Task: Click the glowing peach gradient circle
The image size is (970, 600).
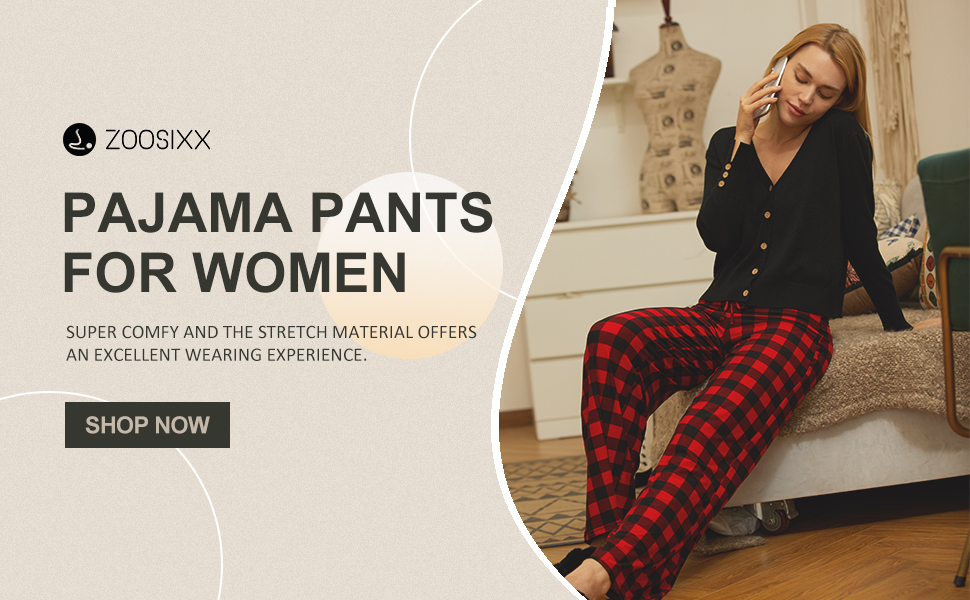Action: pyautogui.click(x=410, y=265)
